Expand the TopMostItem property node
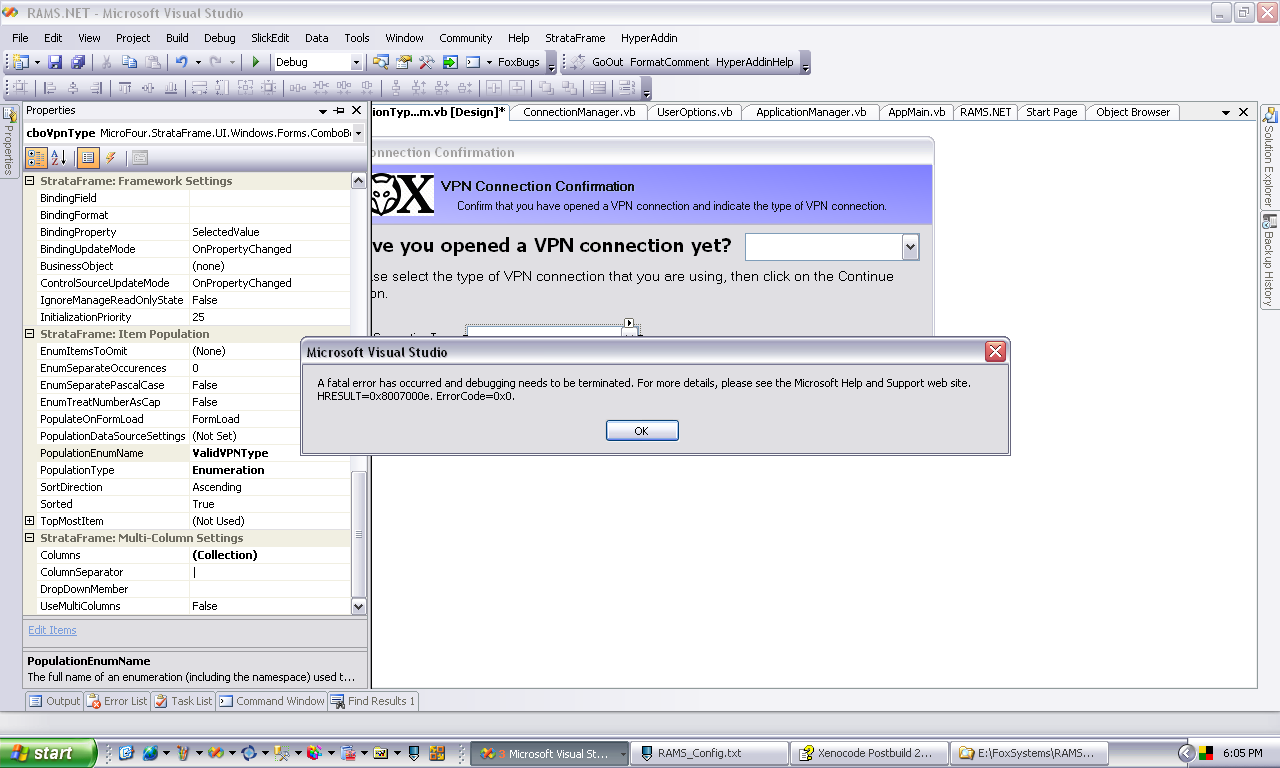Image resolution: width=1280 pixels, height=768 pixels. click(30, 521)
